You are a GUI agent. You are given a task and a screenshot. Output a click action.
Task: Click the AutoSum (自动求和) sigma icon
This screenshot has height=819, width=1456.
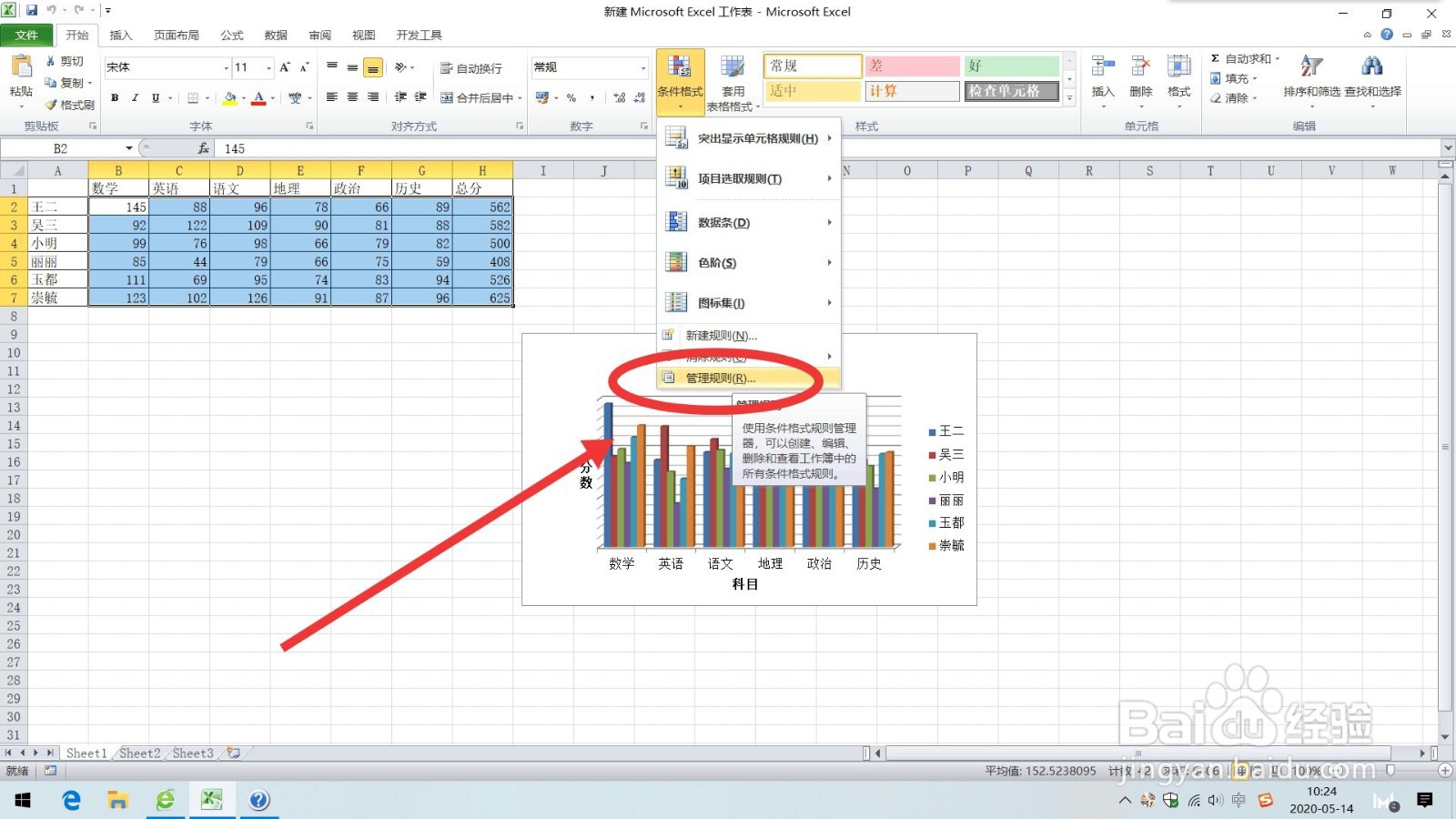[x=1215, y=58]
